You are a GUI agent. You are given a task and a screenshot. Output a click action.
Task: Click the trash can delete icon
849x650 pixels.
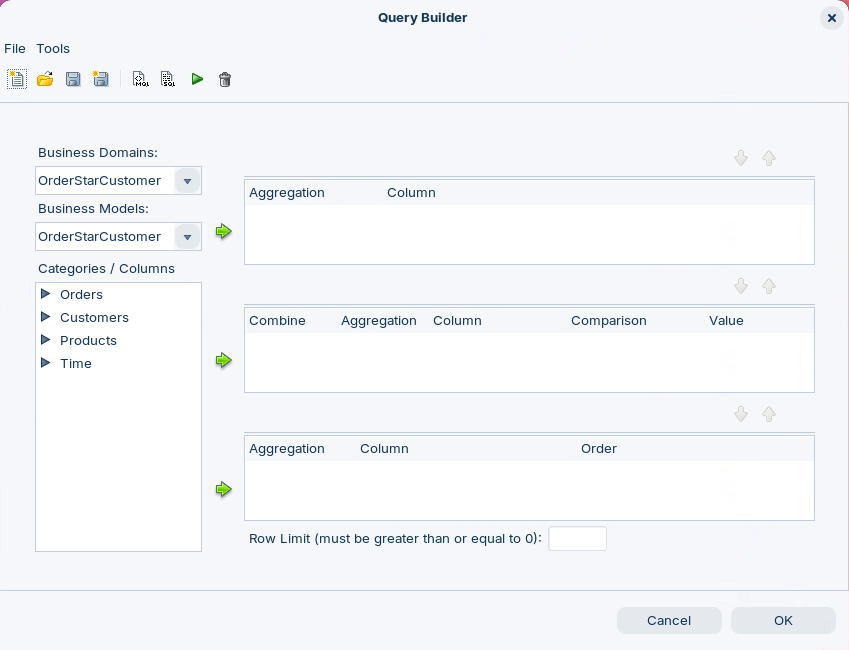(x=225, y=79)
